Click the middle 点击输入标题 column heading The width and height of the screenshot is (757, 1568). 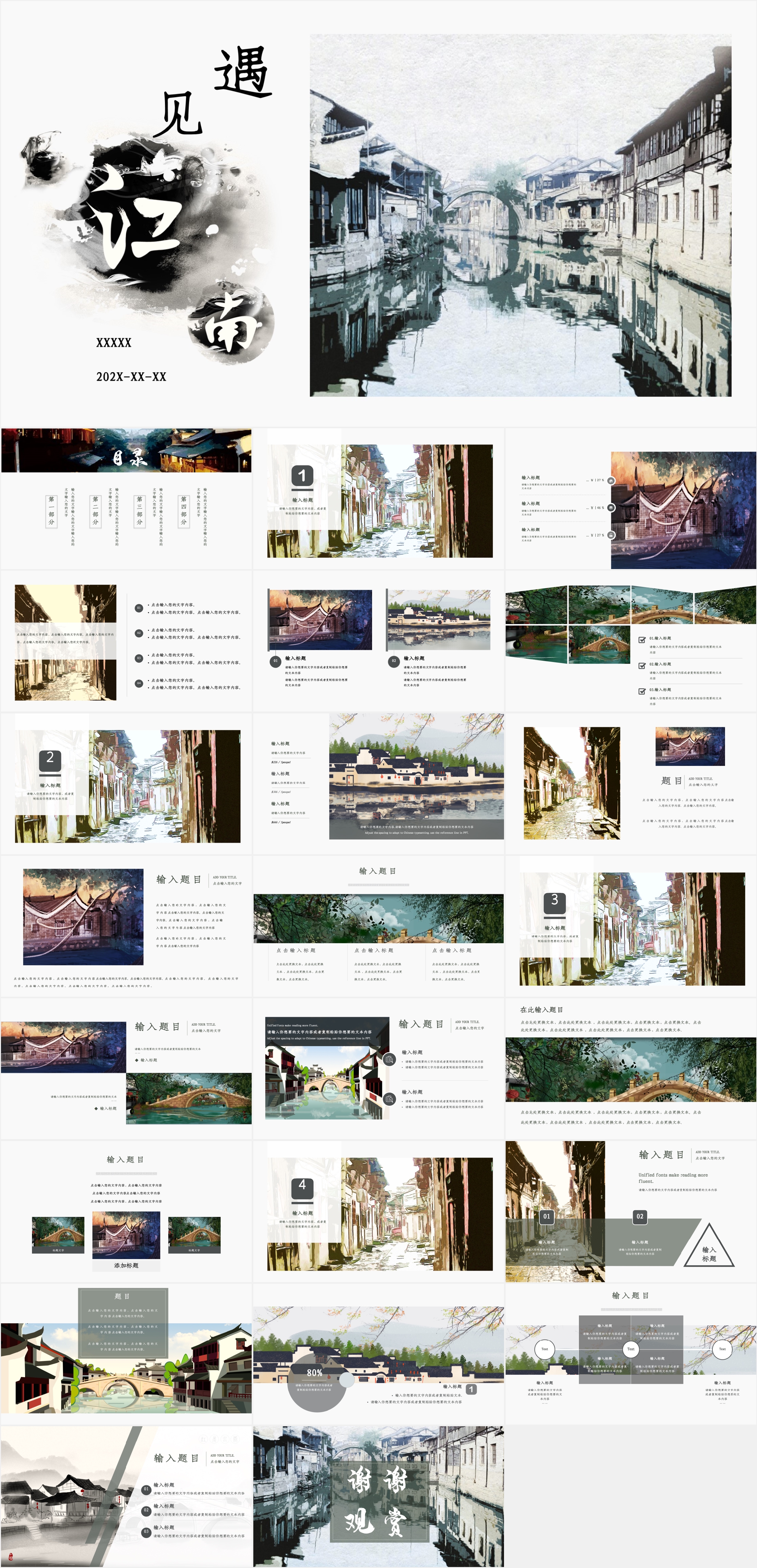(x=374, y=950)
